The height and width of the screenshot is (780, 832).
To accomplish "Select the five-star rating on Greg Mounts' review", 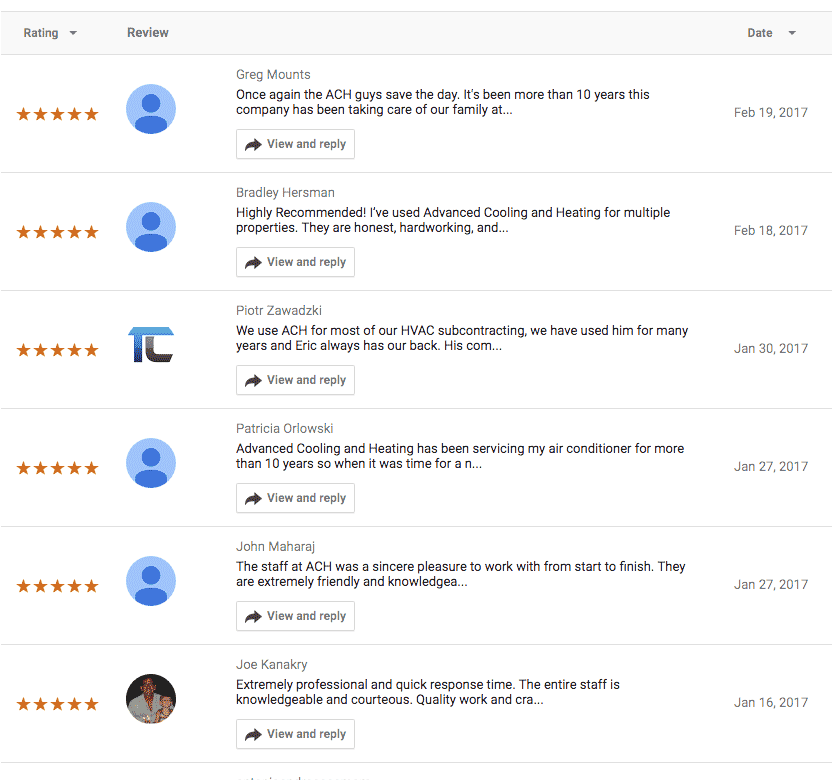I will point(57,114).
